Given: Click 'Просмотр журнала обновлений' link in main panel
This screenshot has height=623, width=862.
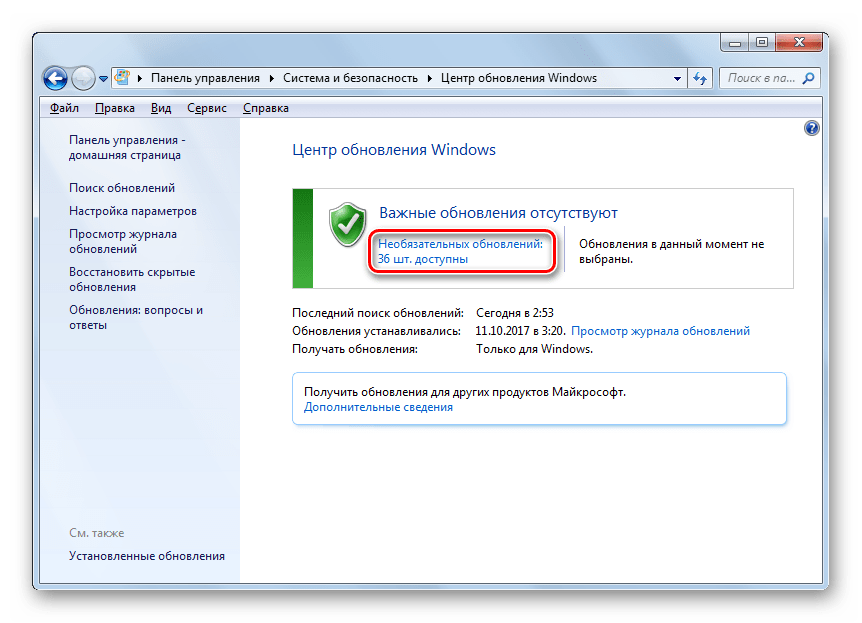Looking at the screenshot, I should coord(660,331).
